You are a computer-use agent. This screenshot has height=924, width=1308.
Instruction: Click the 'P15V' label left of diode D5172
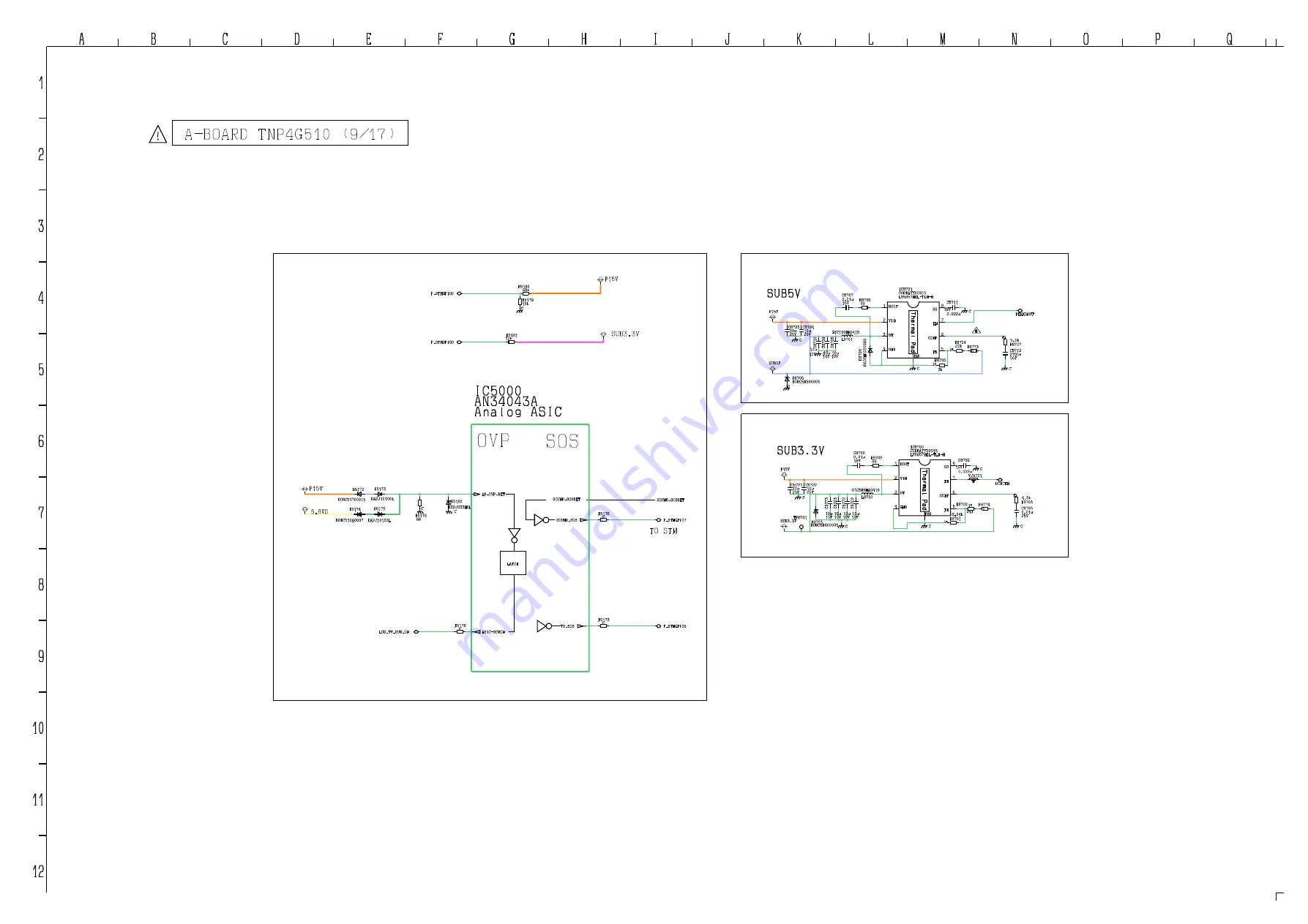click(315, 489)
